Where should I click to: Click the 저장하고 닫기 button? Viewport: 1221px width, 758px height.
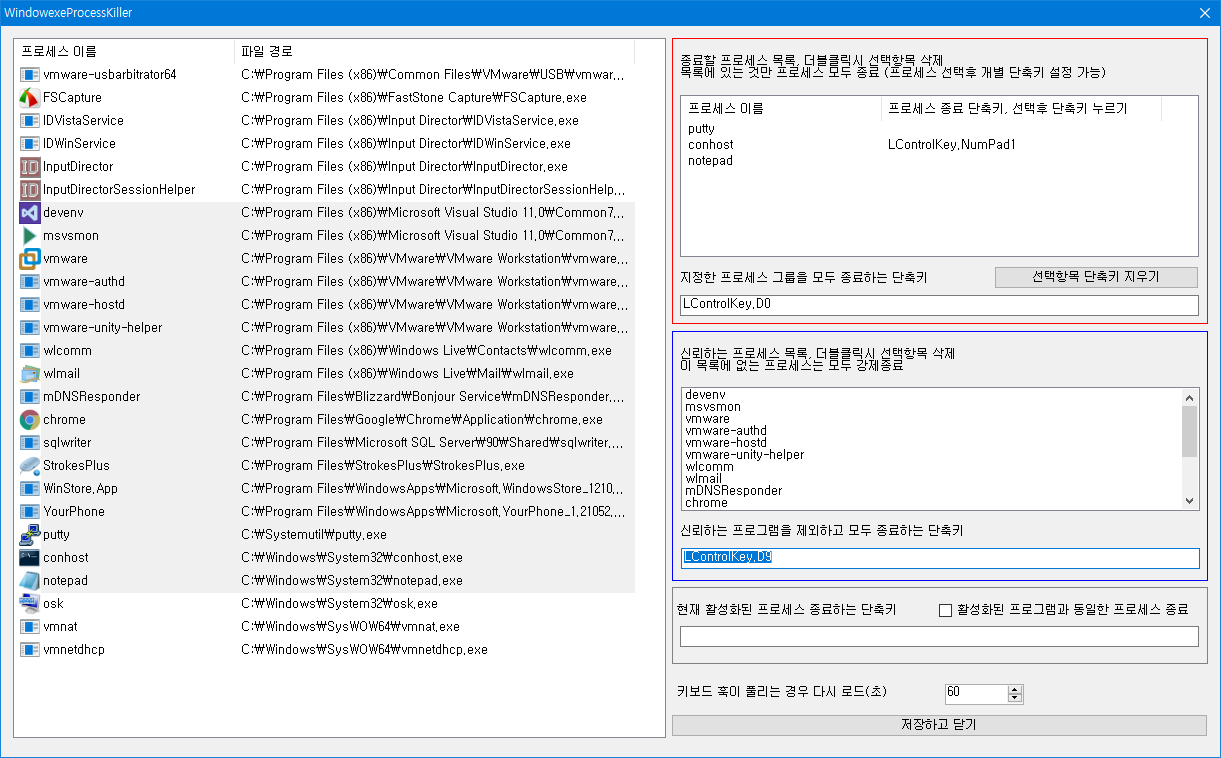coord(939,725)
